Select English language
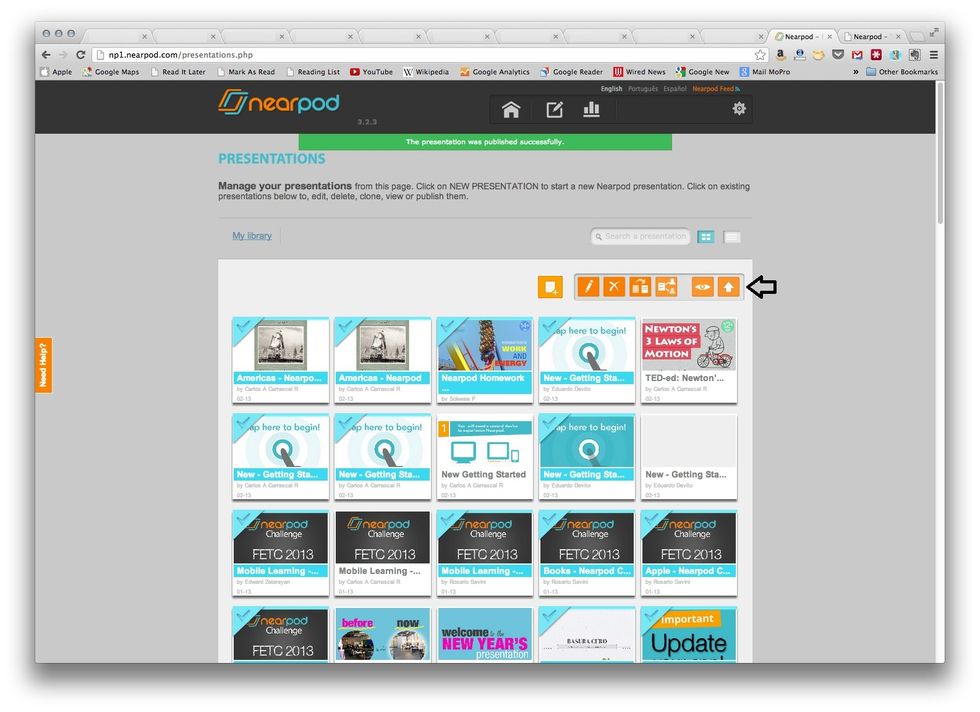 (x=611, y=89)
